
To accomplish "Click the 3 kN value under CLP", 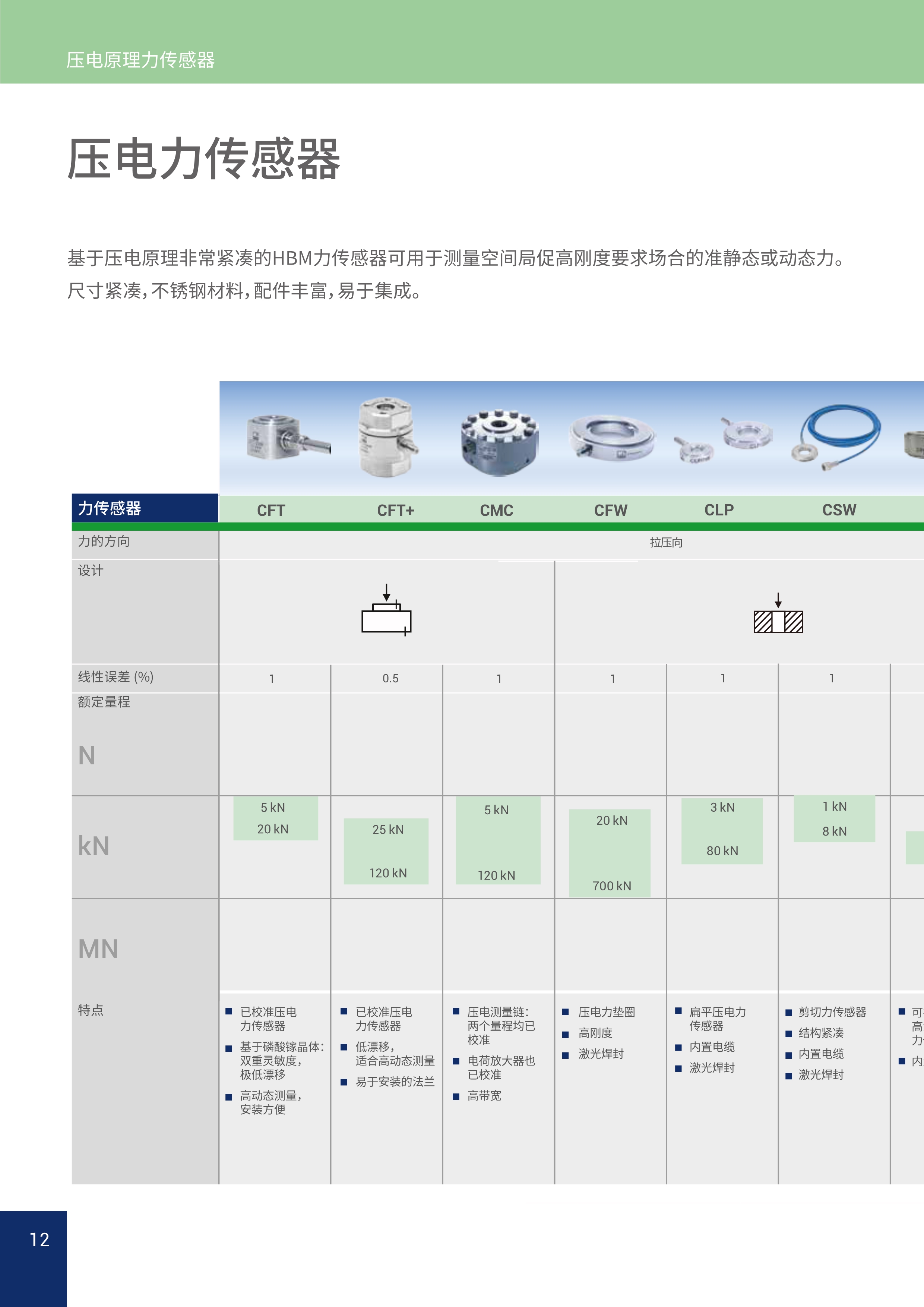I will tap(722, 807).
